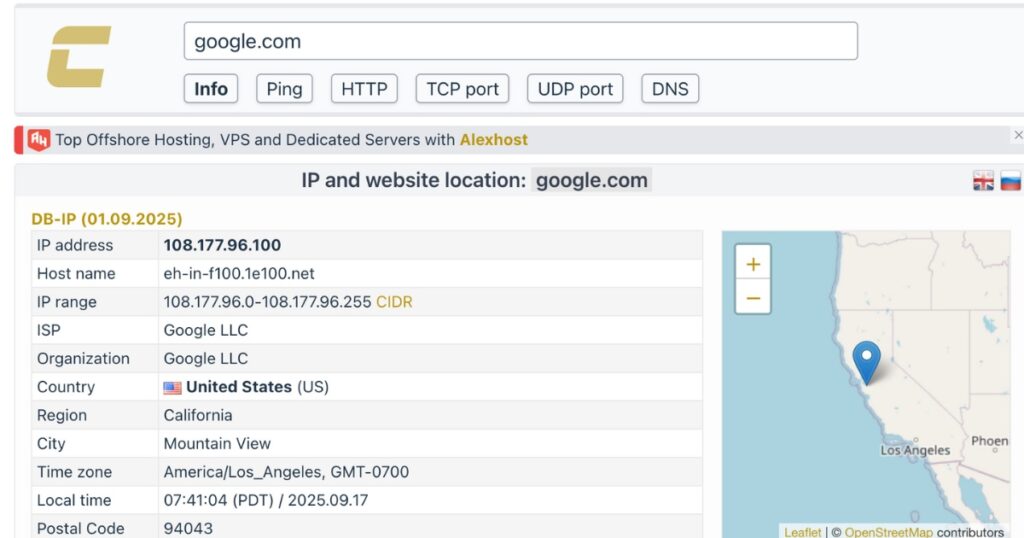1024x538 pixels.
Task: Click the google.com host input field
Action: 520,41
